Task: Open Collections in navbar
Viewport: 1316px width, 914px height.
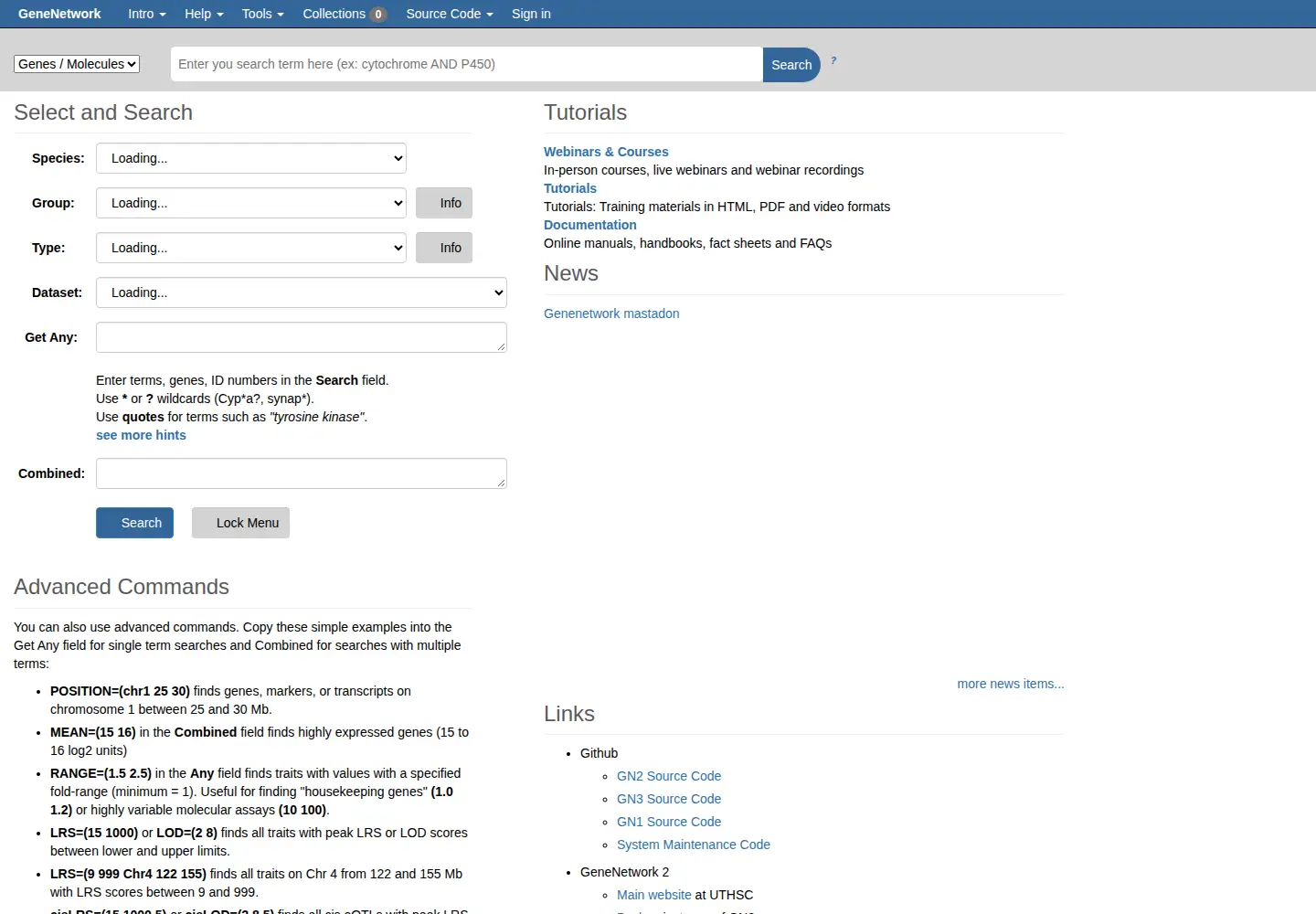Action: coord(345,14)
